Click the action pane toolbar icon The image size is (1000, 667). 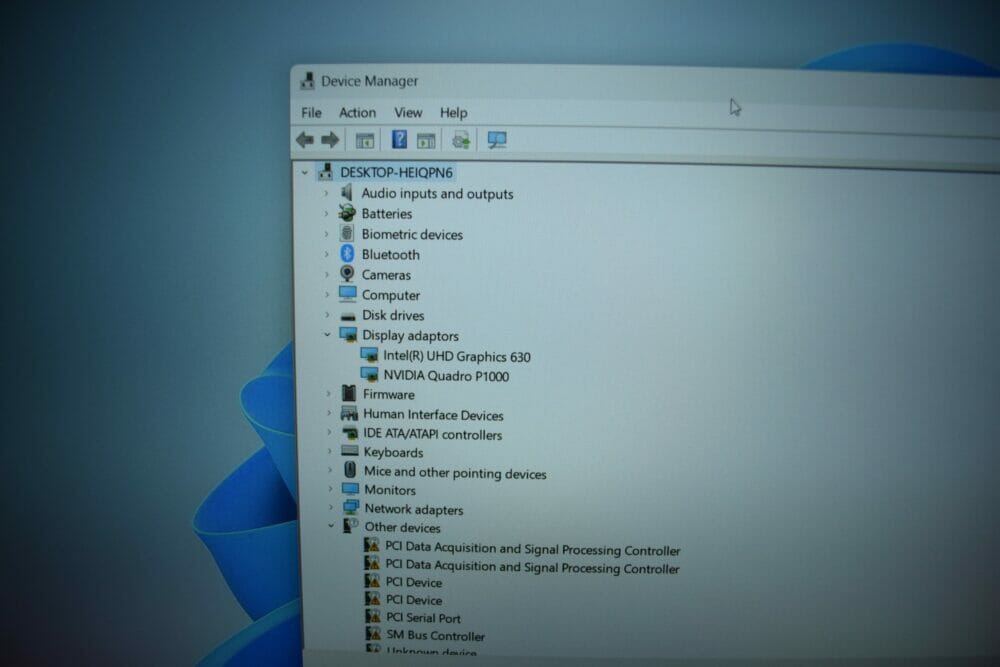(426, 140)
